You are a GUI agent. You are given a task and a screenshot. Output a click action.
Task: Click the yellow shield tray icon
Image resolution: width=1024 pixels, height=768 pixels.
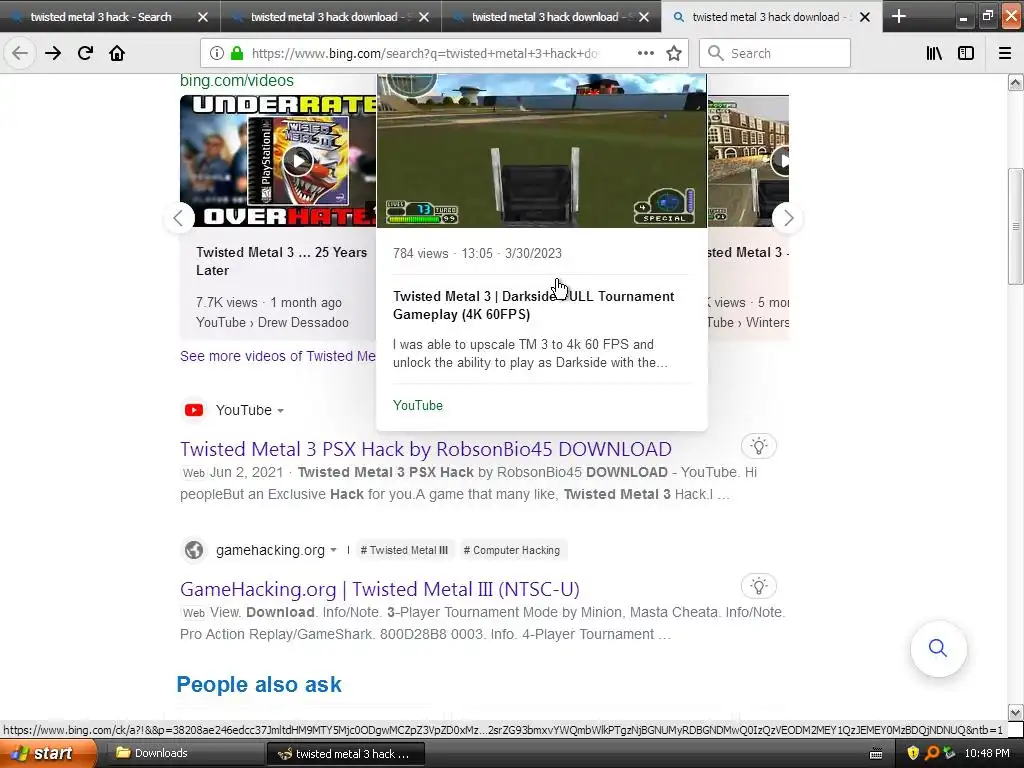pyautogui.click(x=913, y=753)
